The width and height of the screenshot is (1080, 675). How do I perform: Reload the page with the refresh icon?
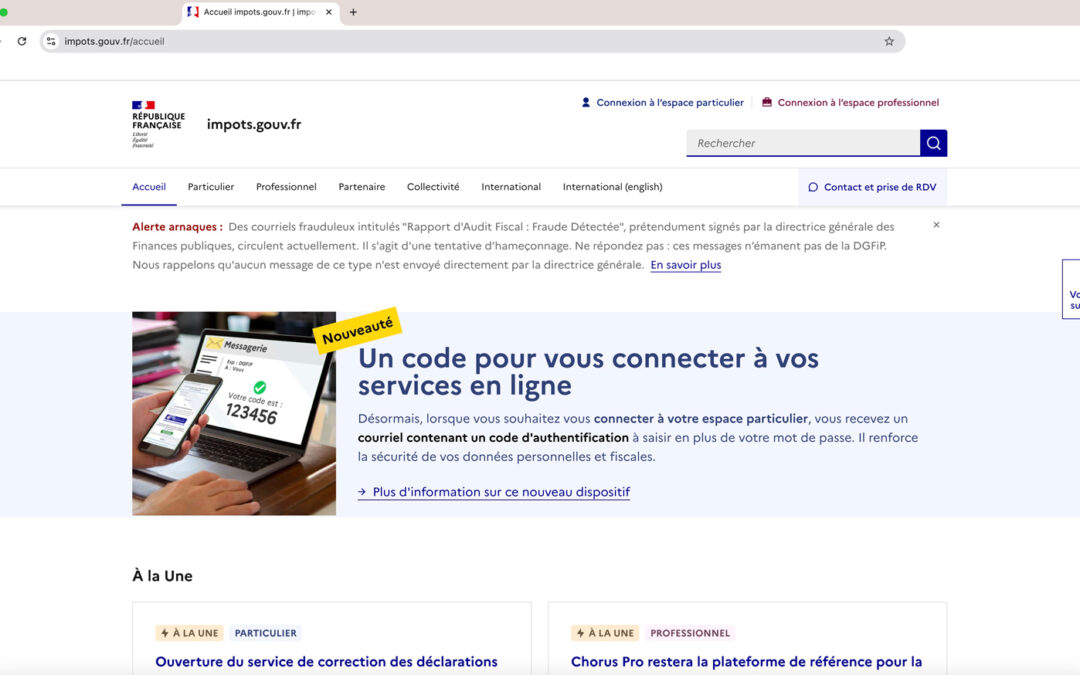click(22, 41)
